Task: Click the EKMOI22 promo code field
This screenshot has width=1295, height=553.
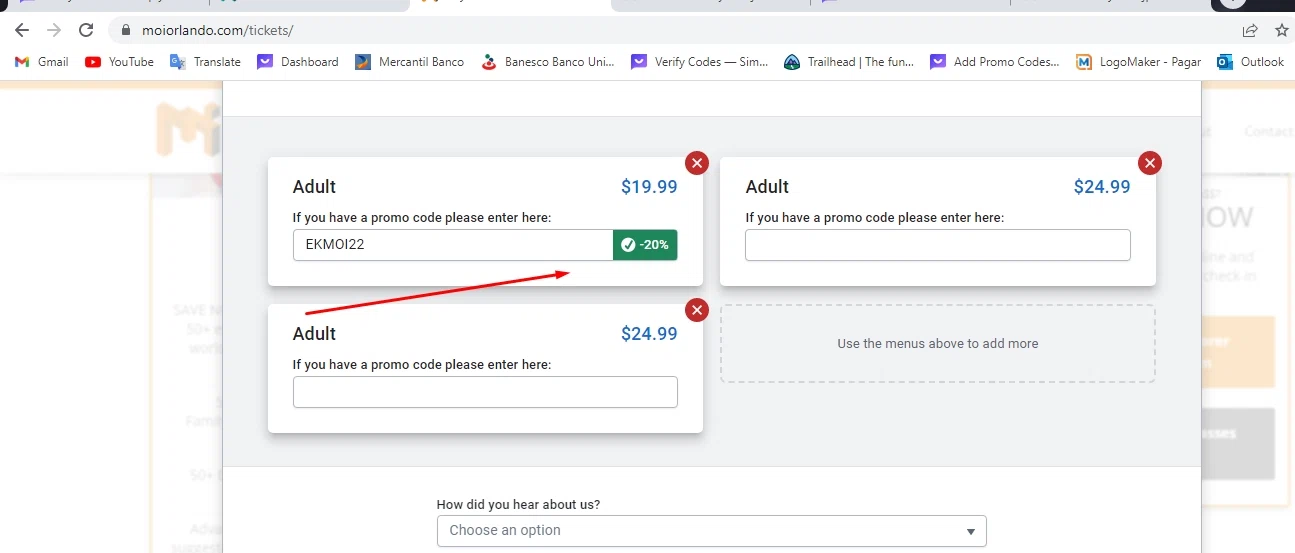Action: click(x=452, y=245)
